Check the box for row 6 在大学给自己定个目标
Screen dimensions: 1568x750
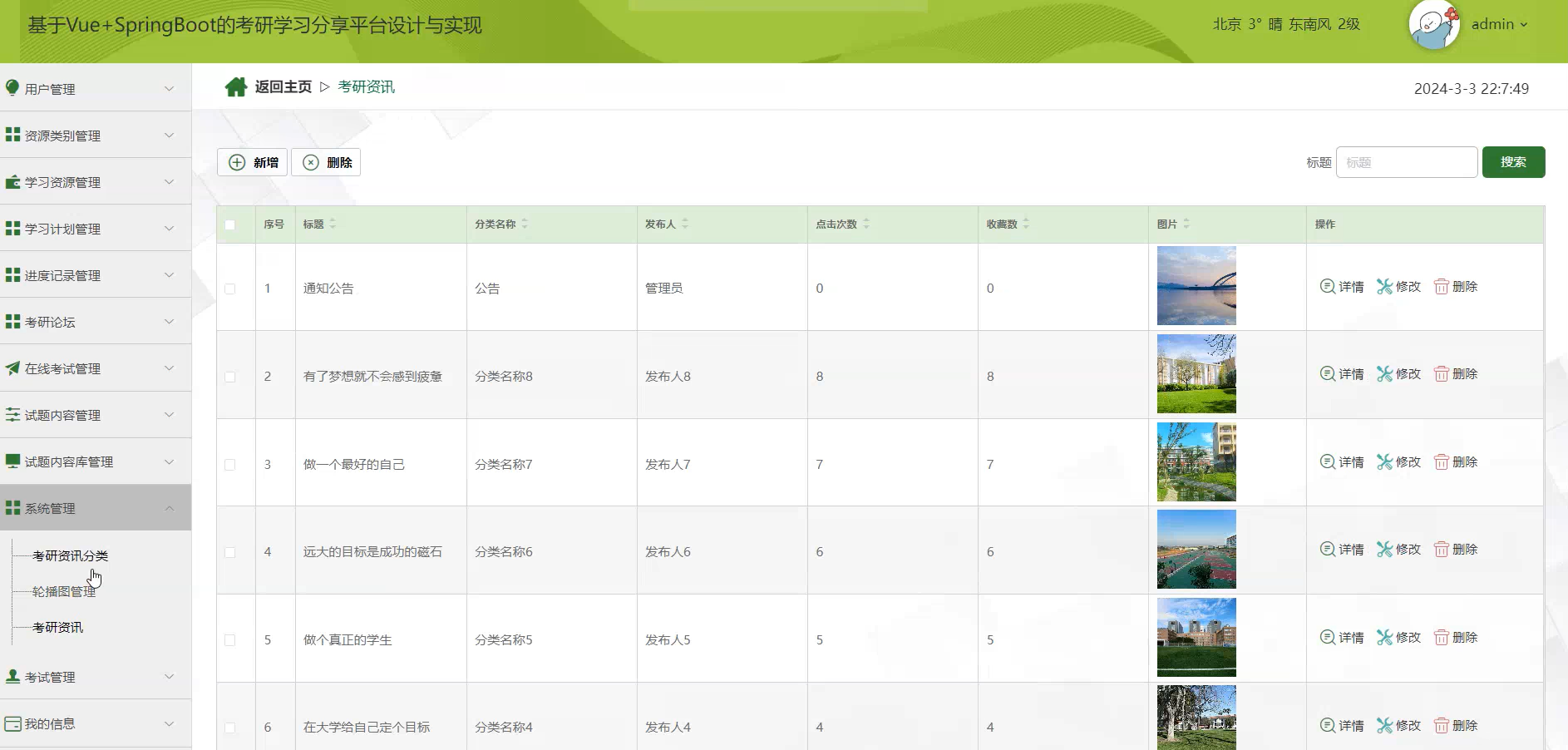pos(230,728)
